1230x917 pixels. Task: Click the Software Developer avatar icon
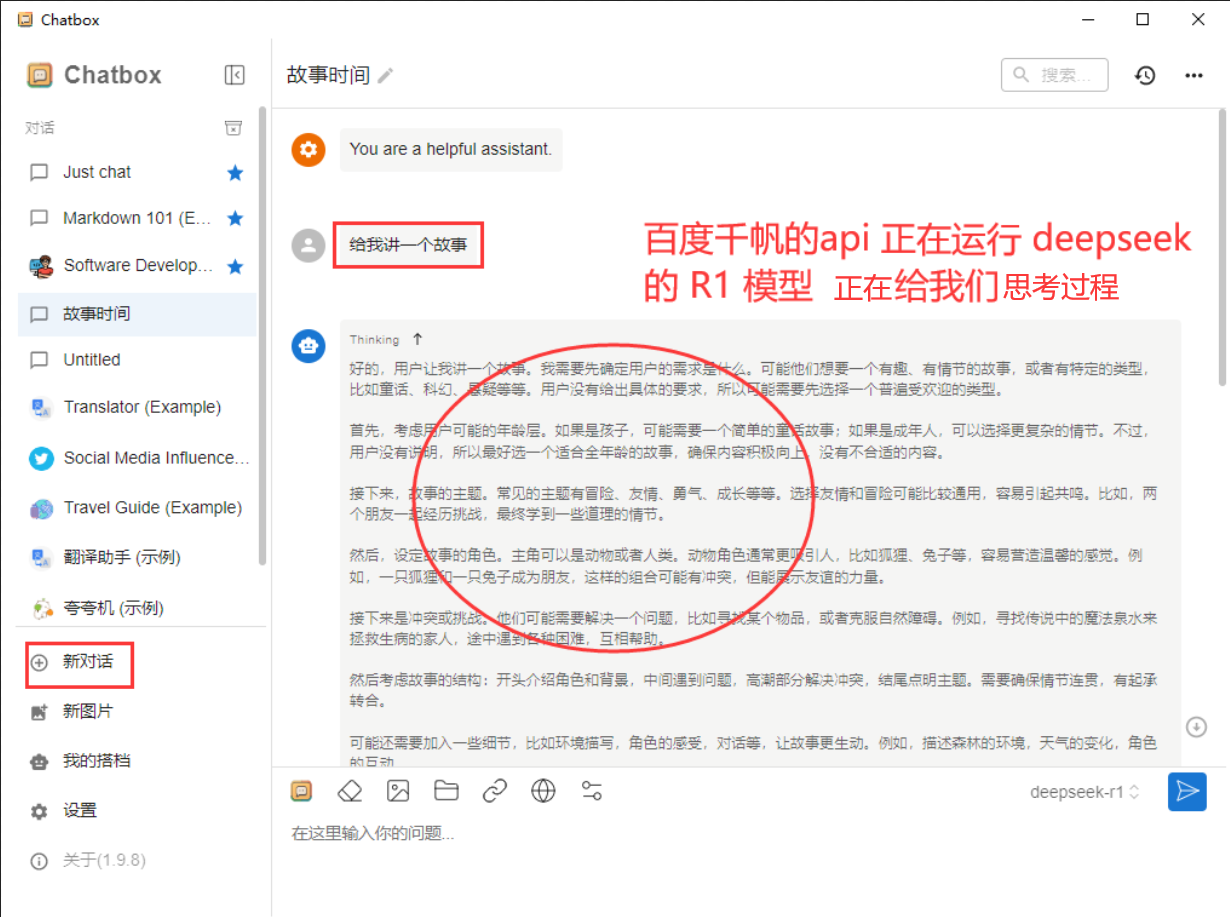point(41,266)
